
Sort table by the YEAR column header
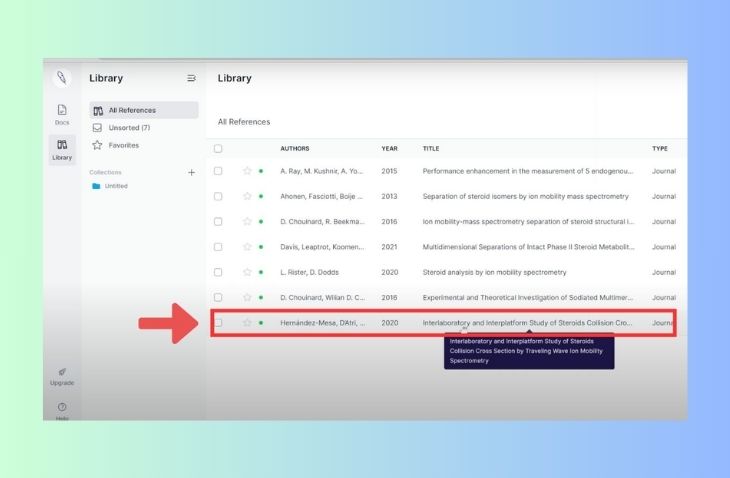coord(389,148)
